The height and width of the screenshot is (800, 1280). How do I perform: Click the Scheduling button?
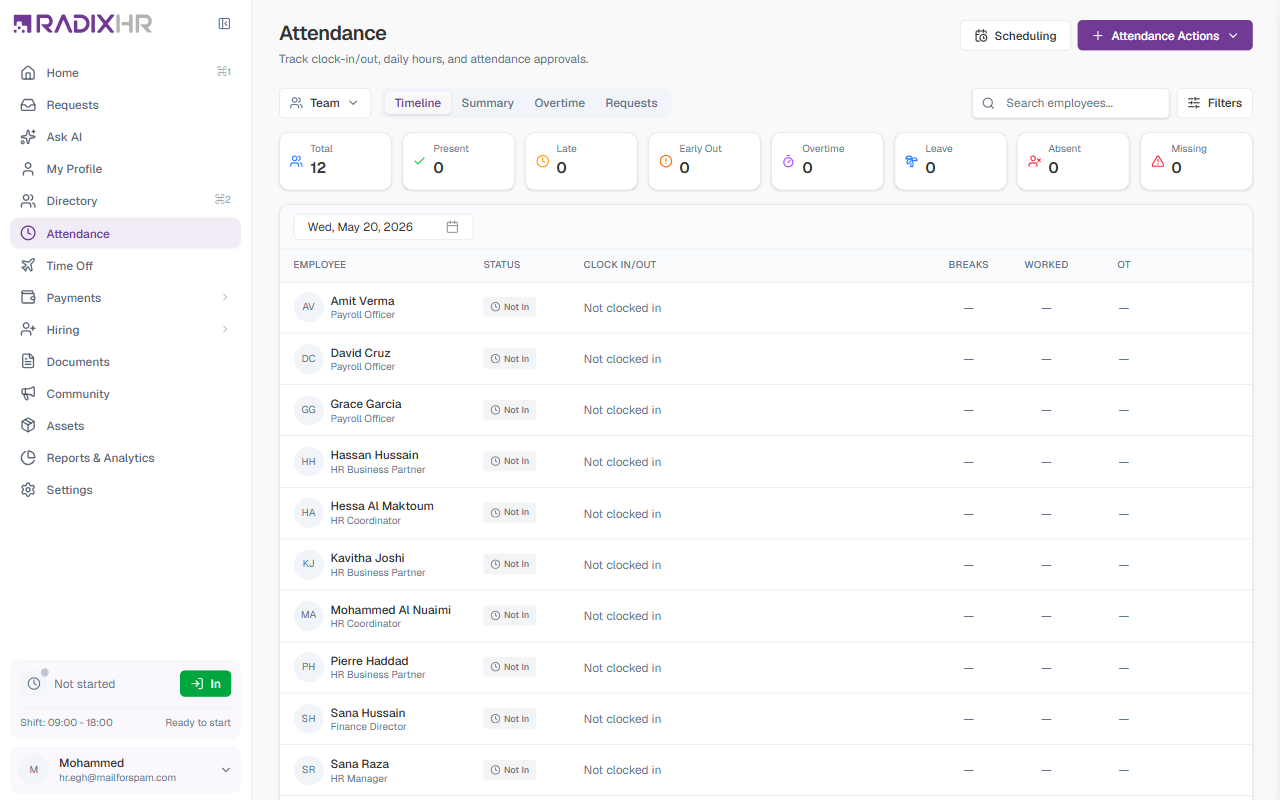(1015, 35)
